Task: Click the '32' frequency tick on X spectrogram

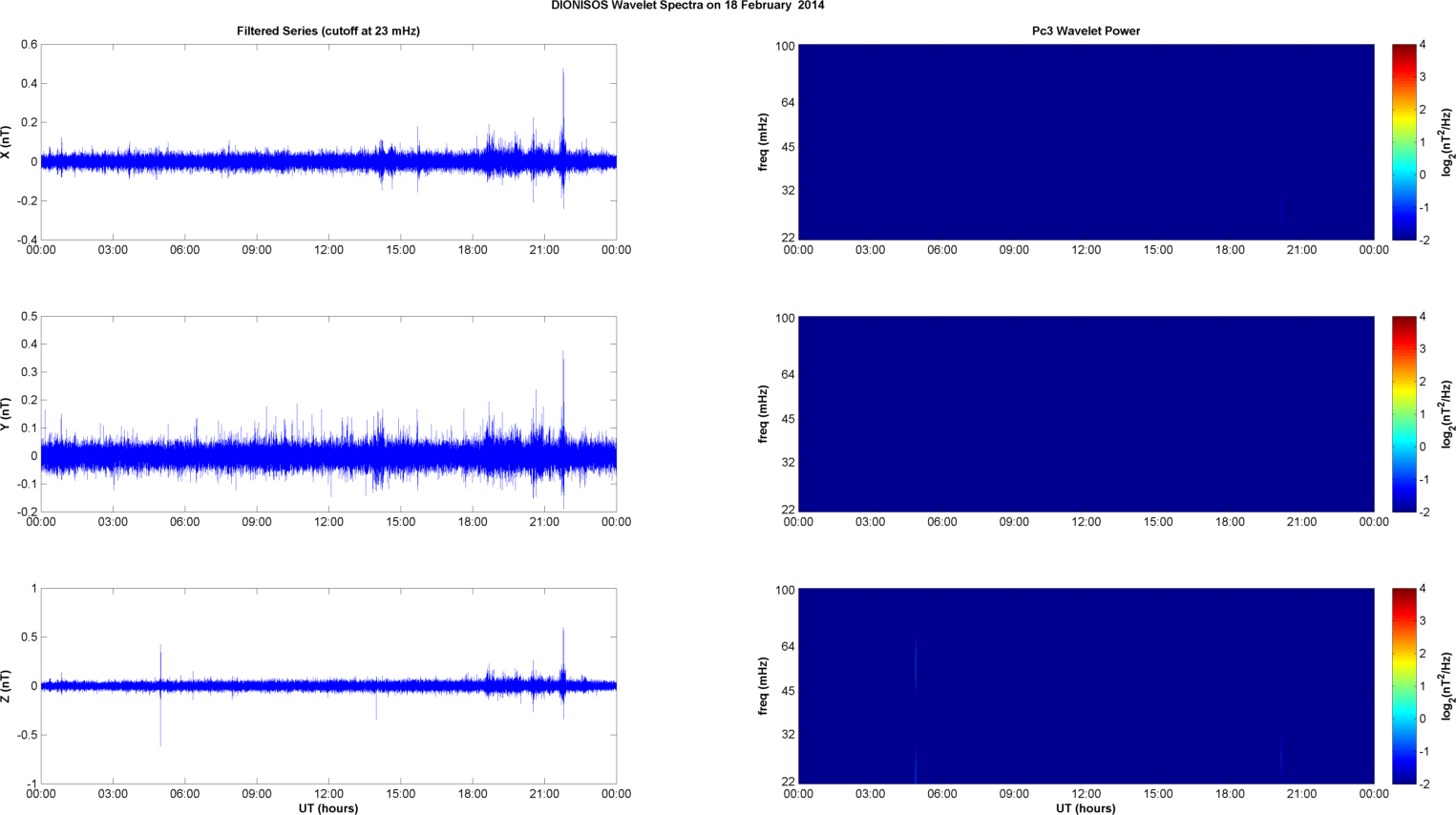Action: tap(789, 191)
